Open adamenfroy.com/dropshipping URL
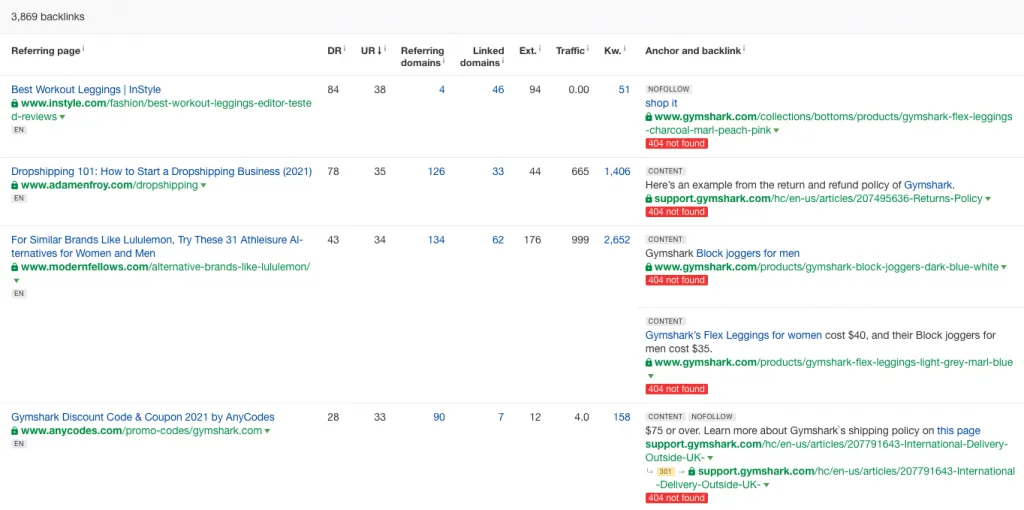The image size is (1024, 510). [109, 185]
